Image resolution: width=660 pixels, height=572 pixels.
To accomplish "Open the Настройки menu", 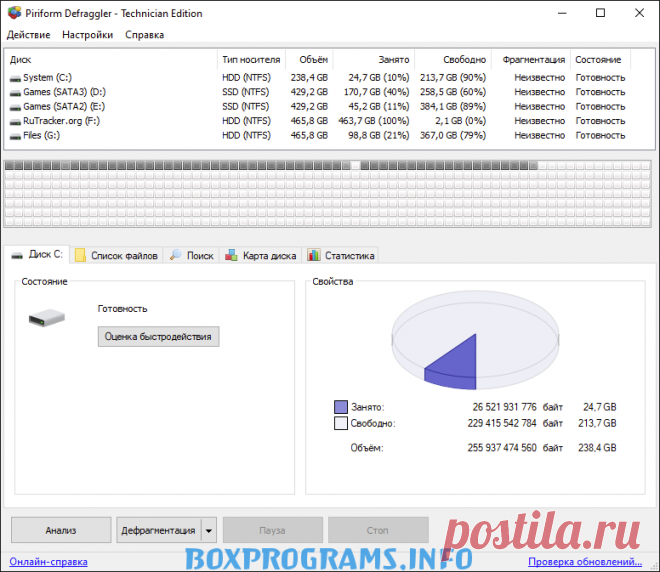I will 88,35.
